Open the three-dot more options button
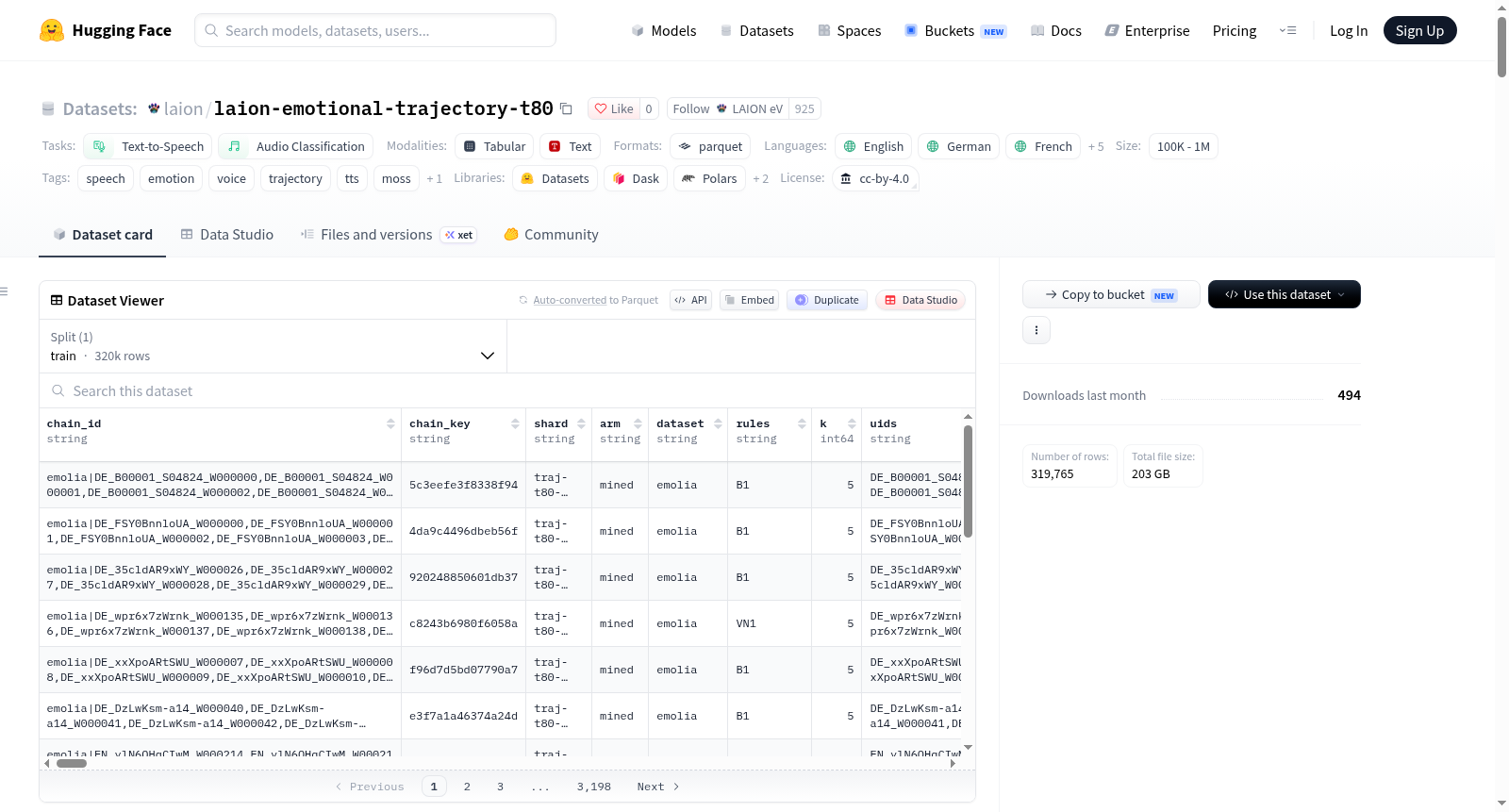The image size is (1509, 812). pyautogui.click(x=1036, y=330)
